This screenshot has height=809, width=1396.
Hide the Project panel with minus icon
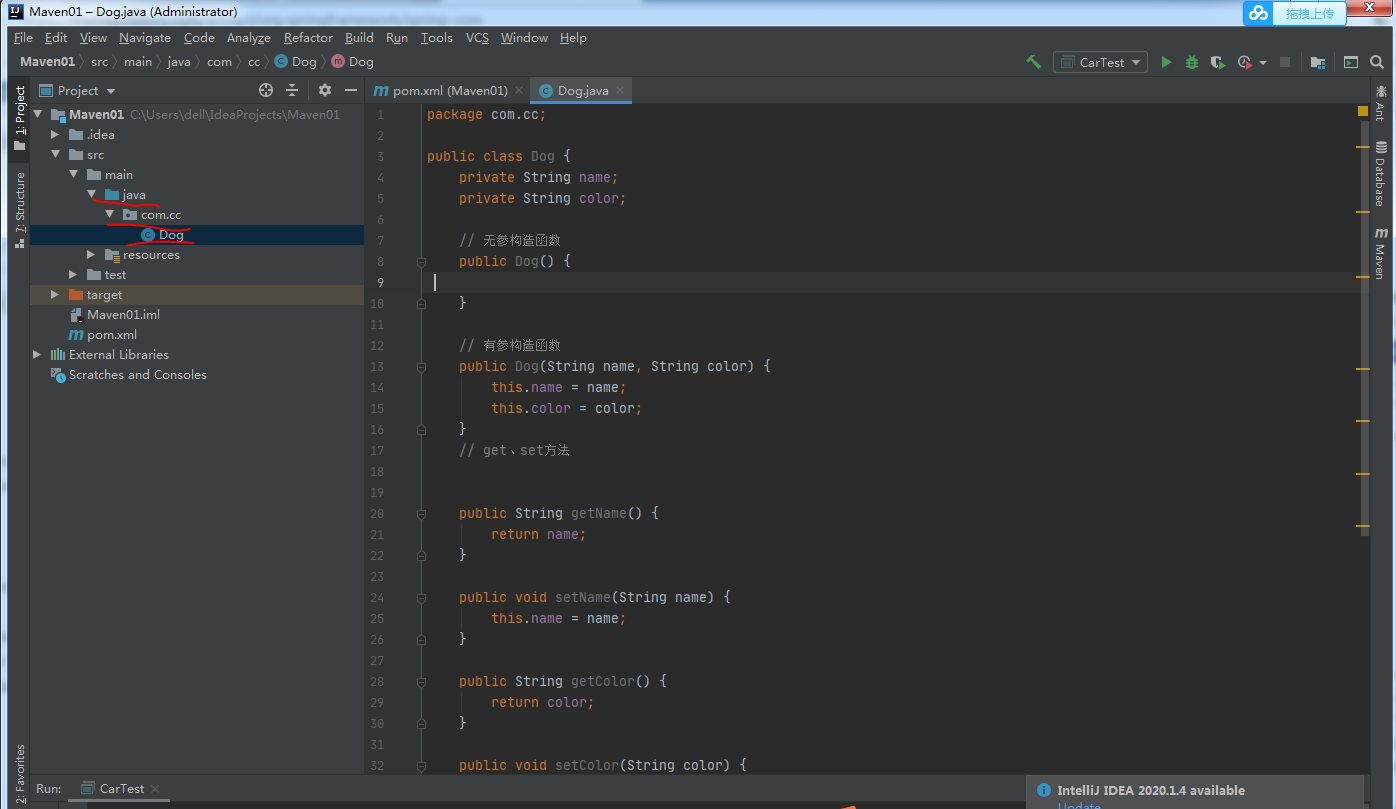click(x=349, y=90)
